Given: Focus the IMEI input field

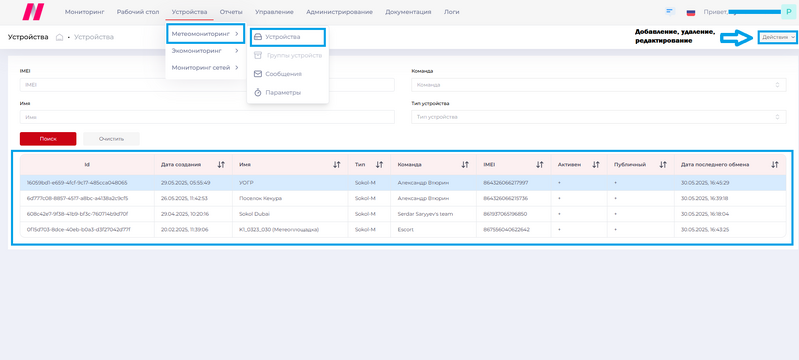Looking at the screenshot, I should click(207, 85).
